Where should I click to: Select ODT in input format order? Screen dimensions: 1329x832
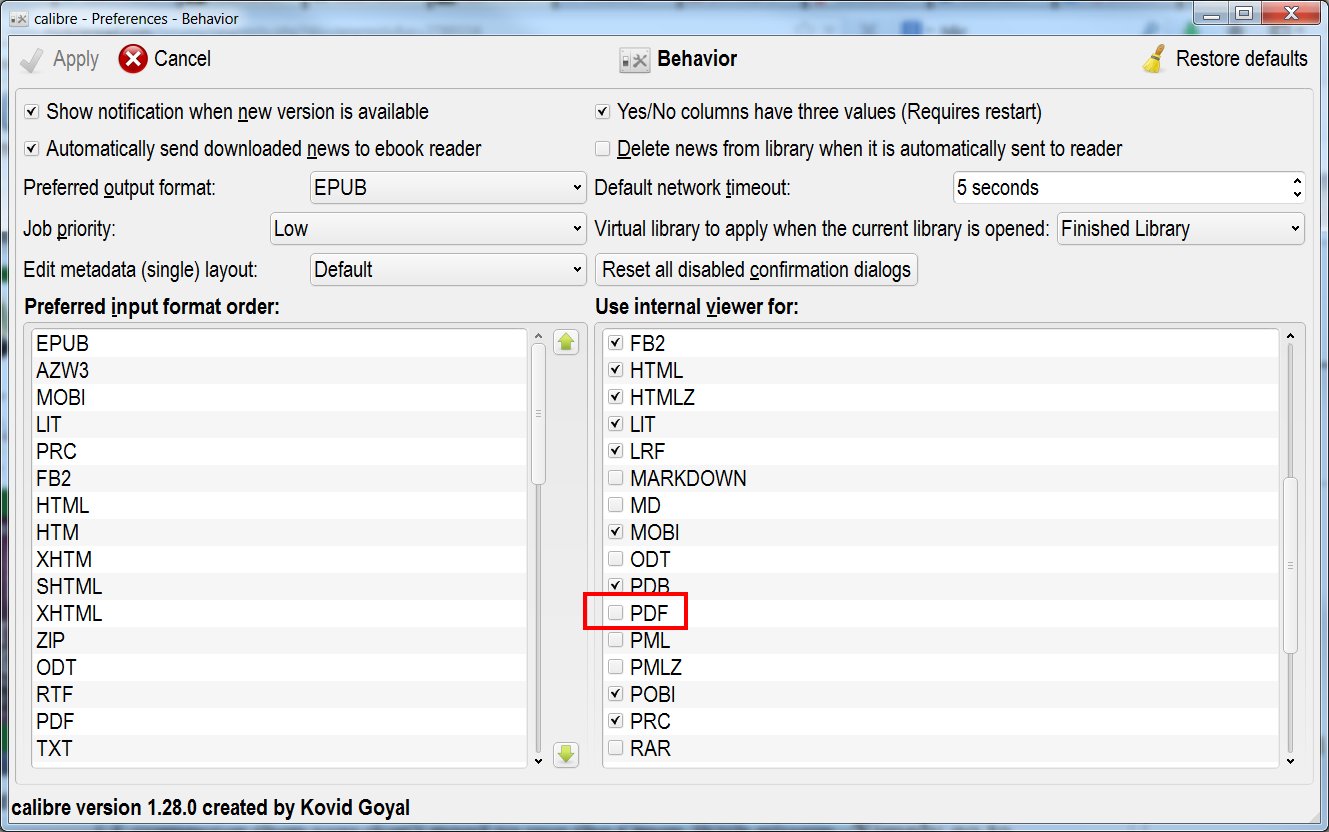click(279, 667)
